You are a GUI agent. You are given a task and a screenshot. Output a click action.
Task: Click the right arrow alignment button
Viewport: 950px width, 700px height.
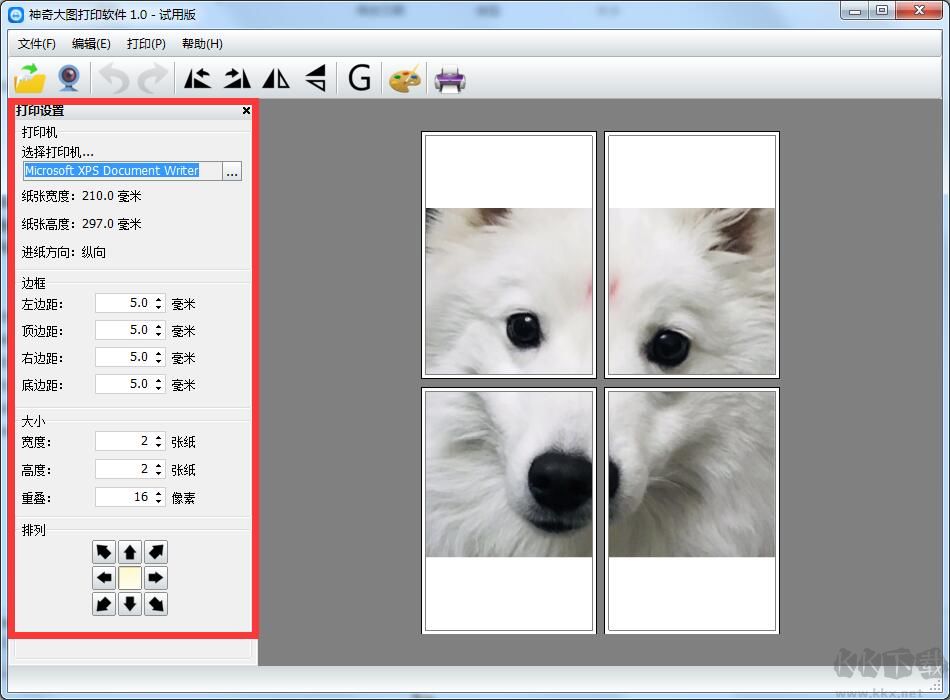click(x=156, y=578)
